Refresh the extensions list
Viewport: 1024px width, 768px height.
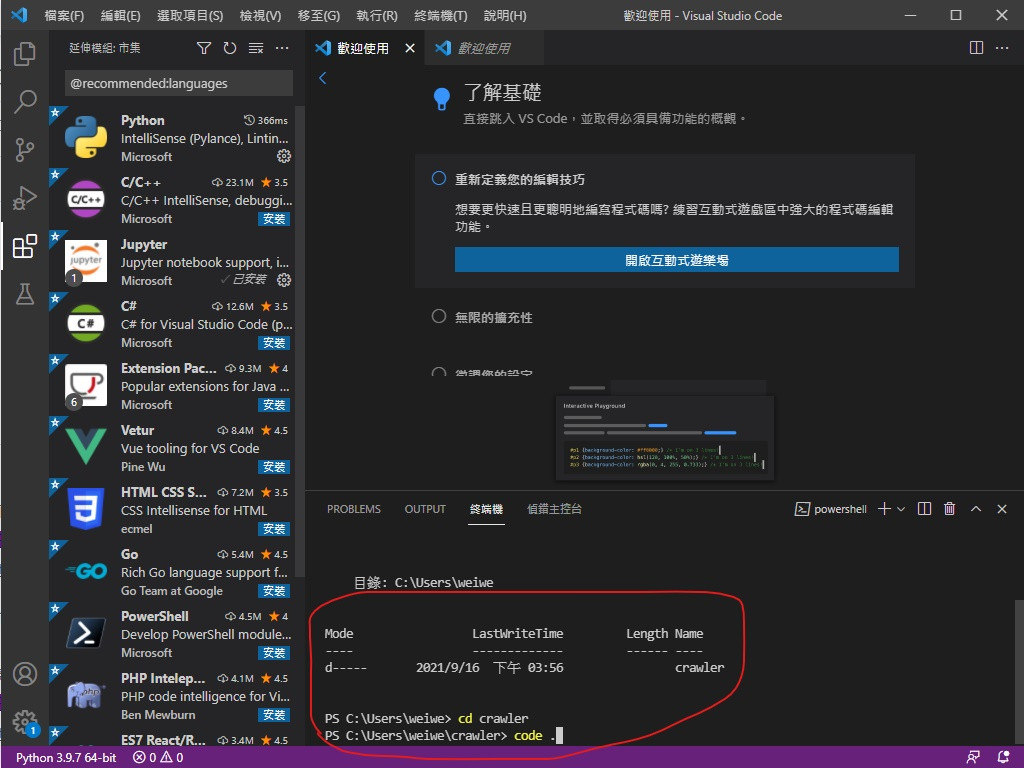[x=230, y=48]
